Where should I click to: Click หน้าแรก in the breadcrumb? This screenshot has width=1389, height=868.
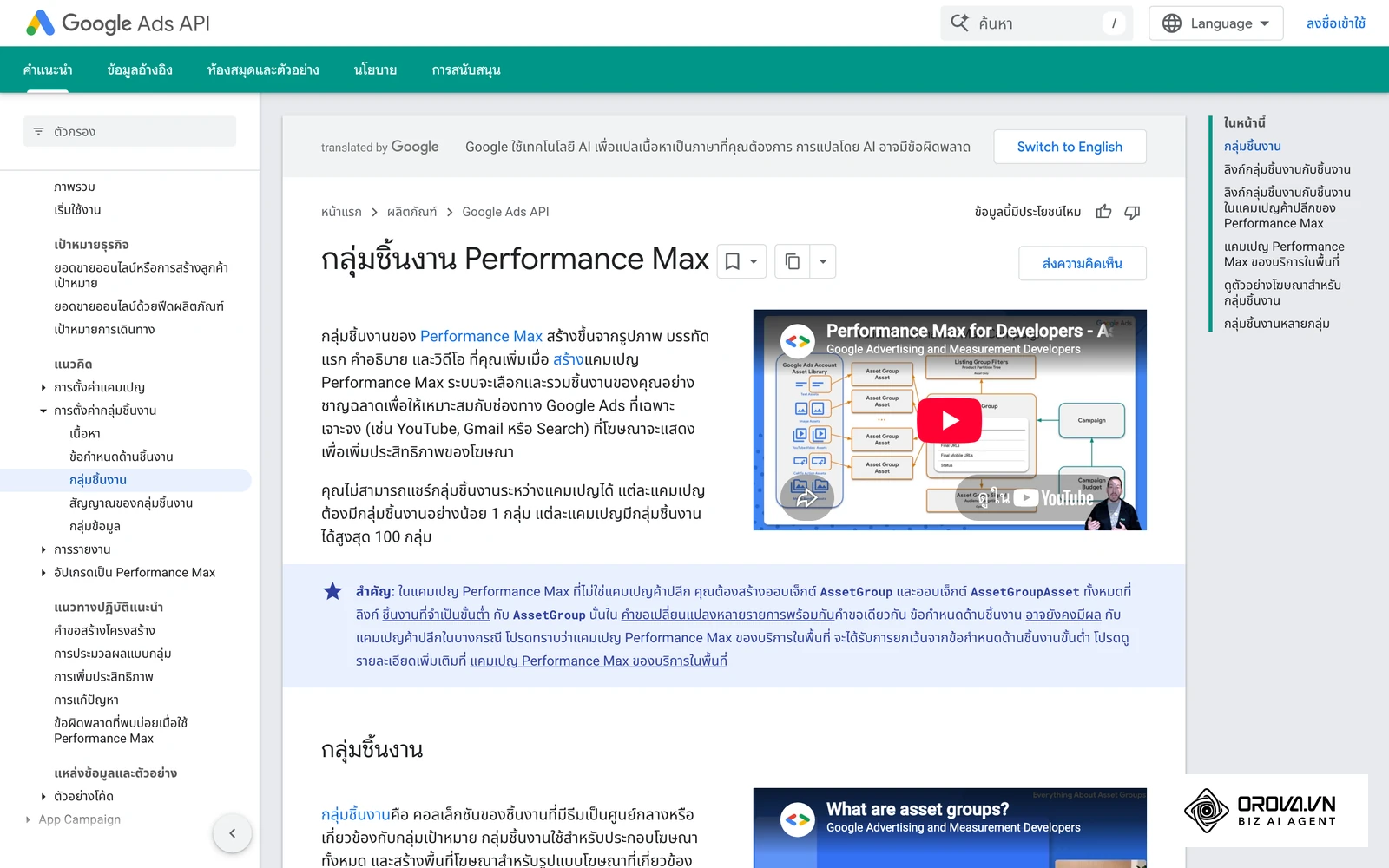(341, 212)
